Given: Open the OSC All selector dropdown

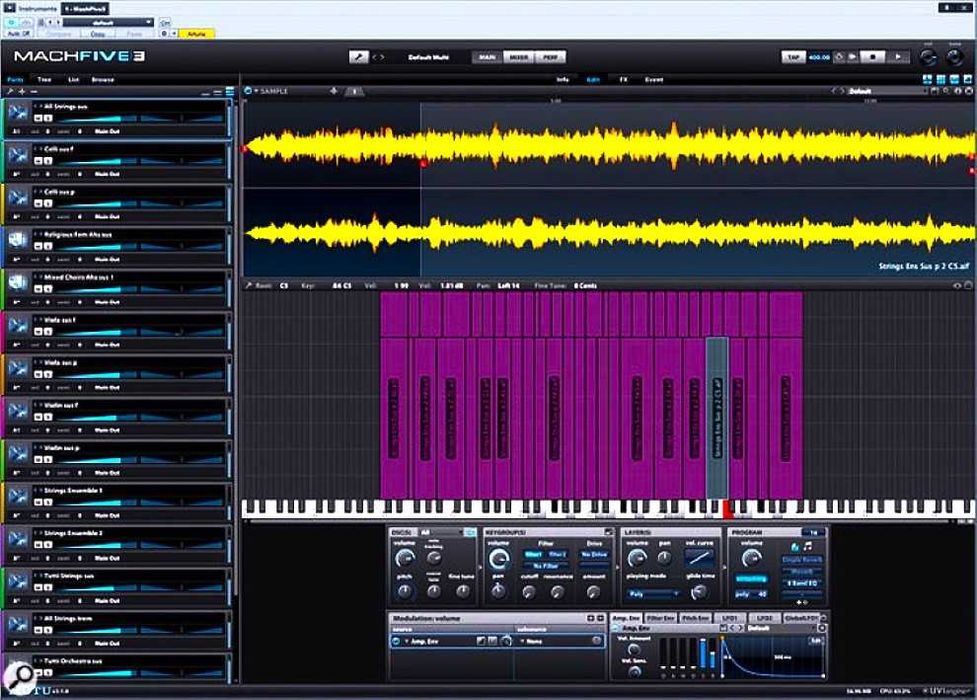Looking at the screenshot, I should pyautogui.click(x=442, y=532).
